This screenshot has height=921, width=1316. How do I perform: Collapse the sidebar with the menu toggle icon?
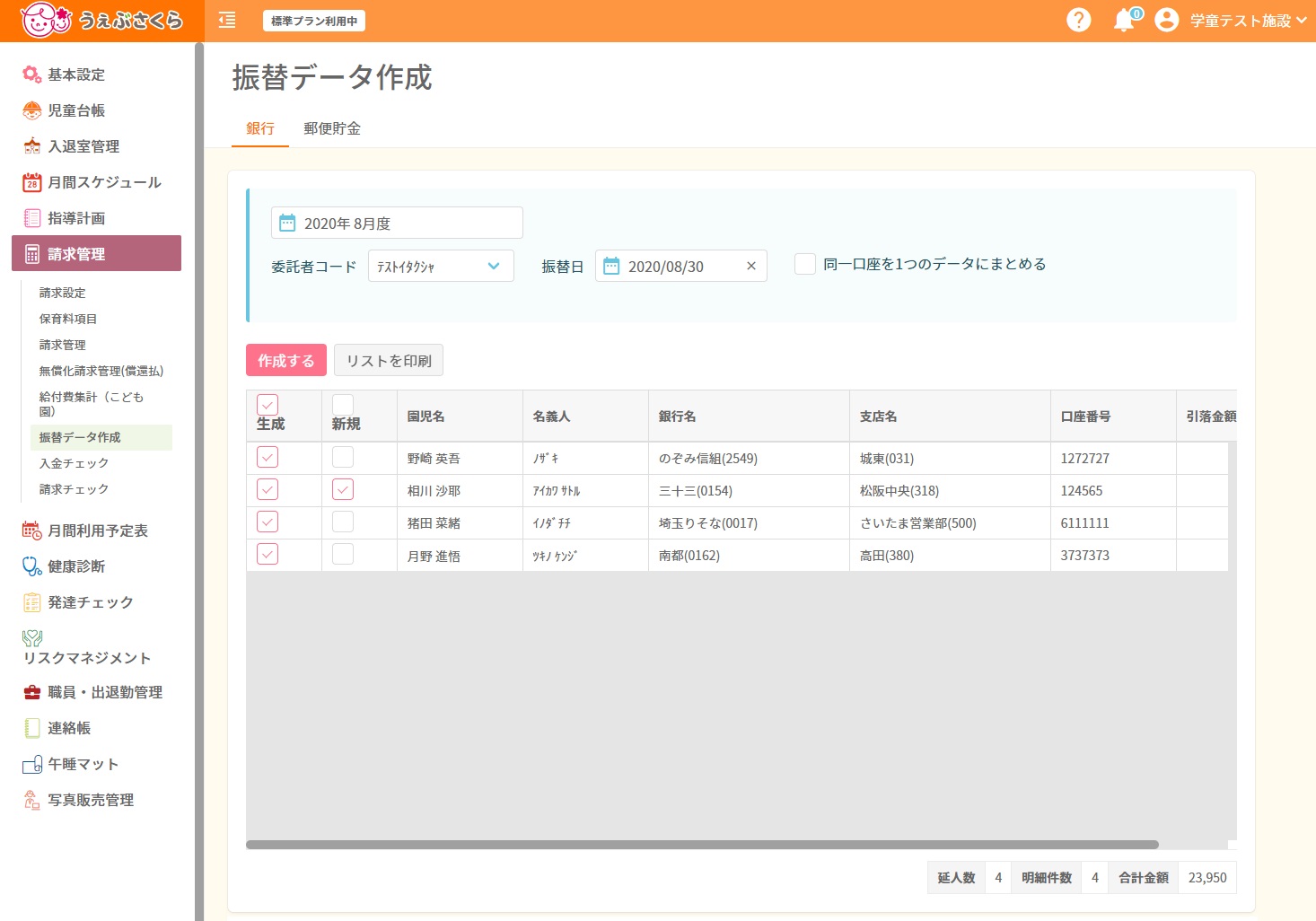pyautogui.click(x=227, y=20)
